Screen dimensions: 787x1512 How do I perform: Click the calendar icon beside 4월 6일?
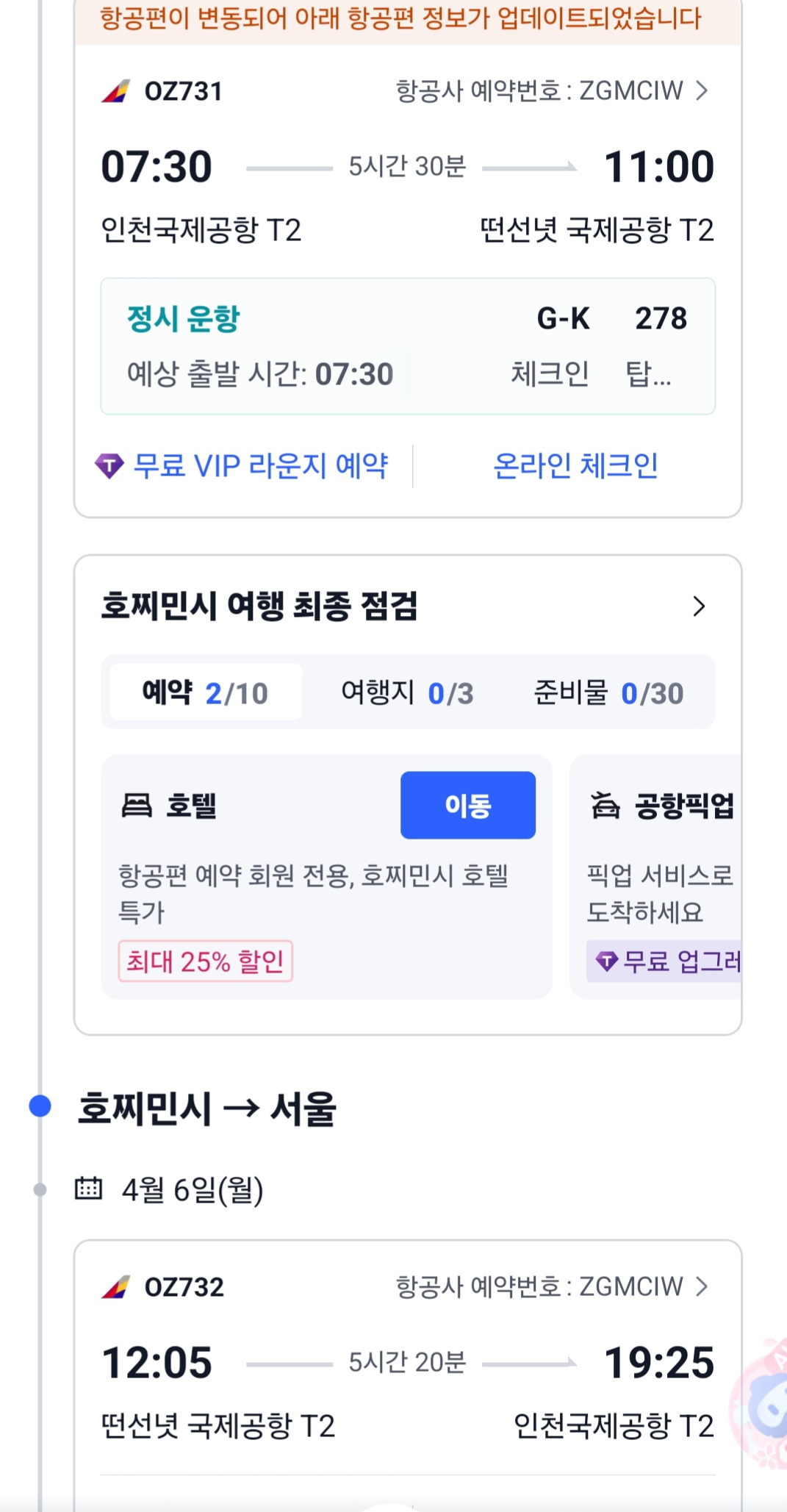point(89,1189)
